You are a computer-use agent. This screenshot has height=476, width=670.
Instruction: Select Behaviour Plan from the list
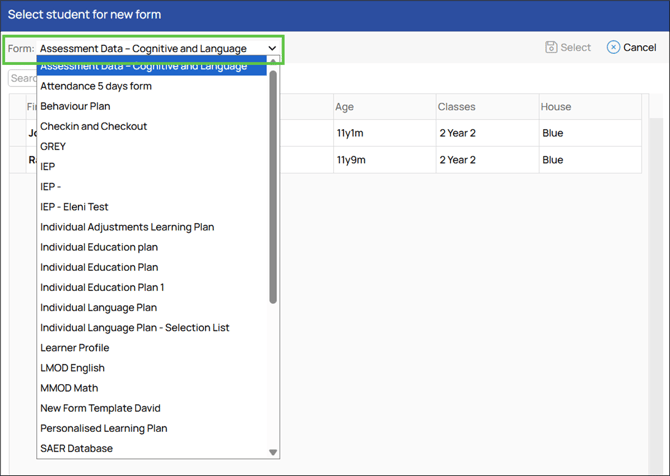[x=75, y=106]
